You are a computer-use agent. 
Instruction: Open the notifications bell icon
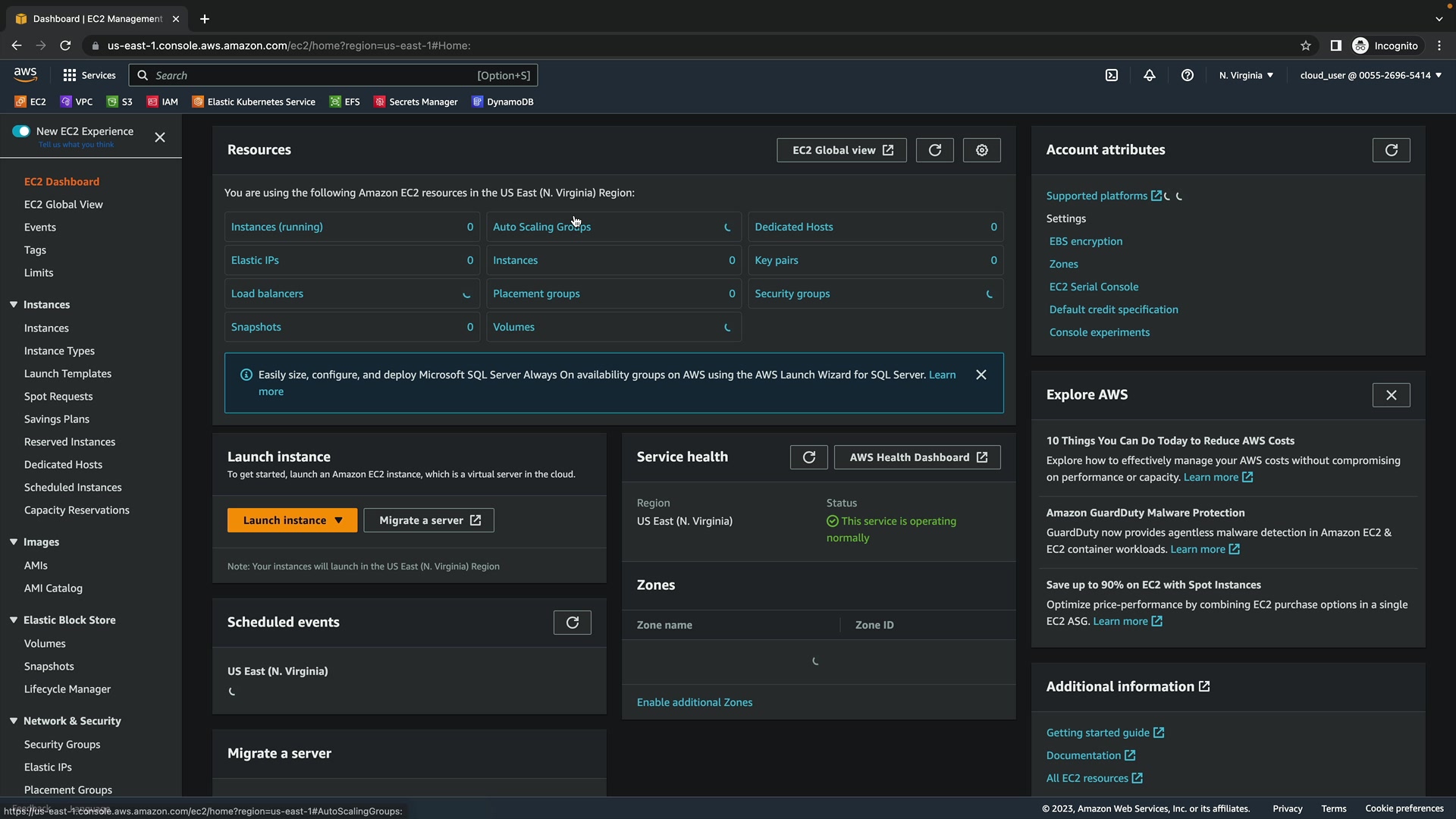1150,75
